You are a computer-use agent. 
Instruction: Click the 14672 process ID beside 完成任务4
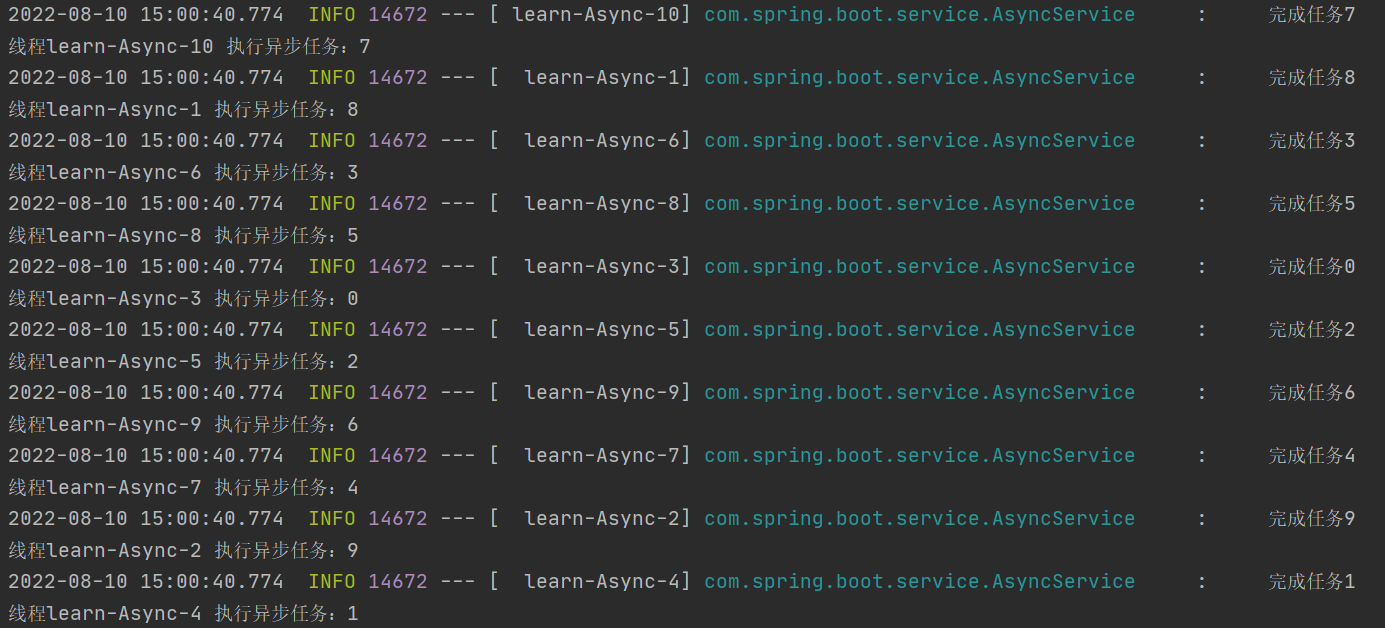(397, 456)
